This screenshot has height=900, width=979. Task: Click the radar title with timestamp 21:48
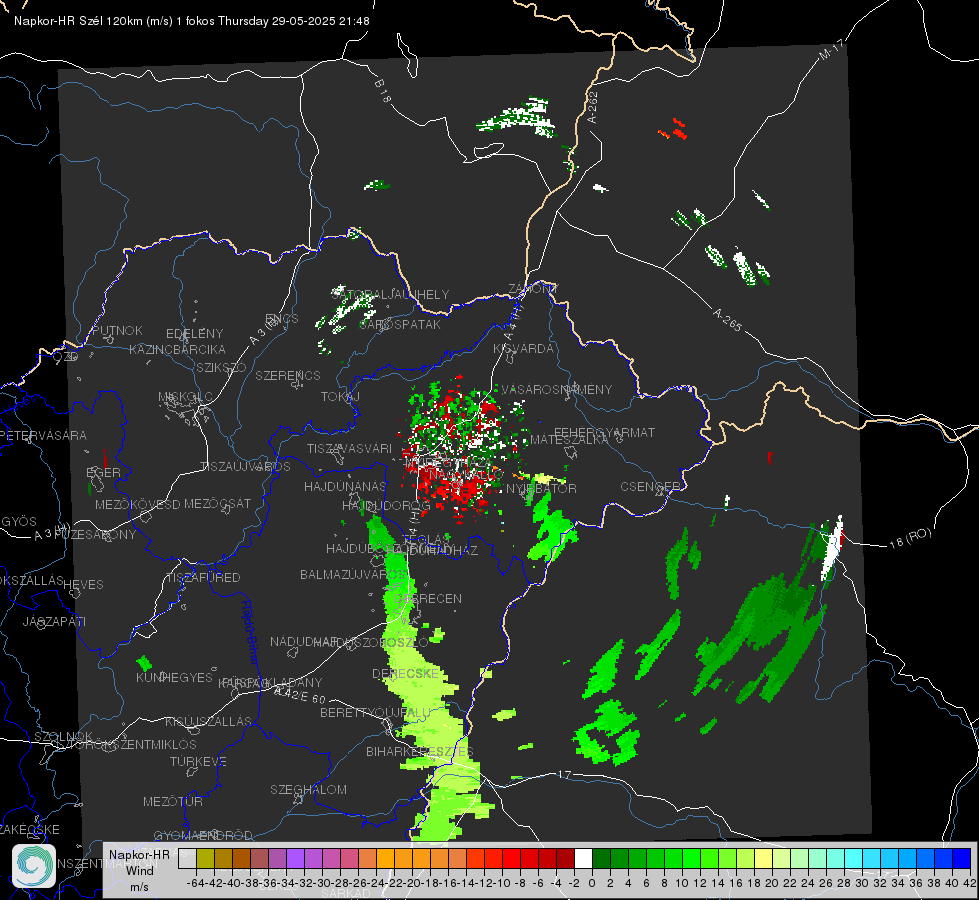click(x=192, y=21)
